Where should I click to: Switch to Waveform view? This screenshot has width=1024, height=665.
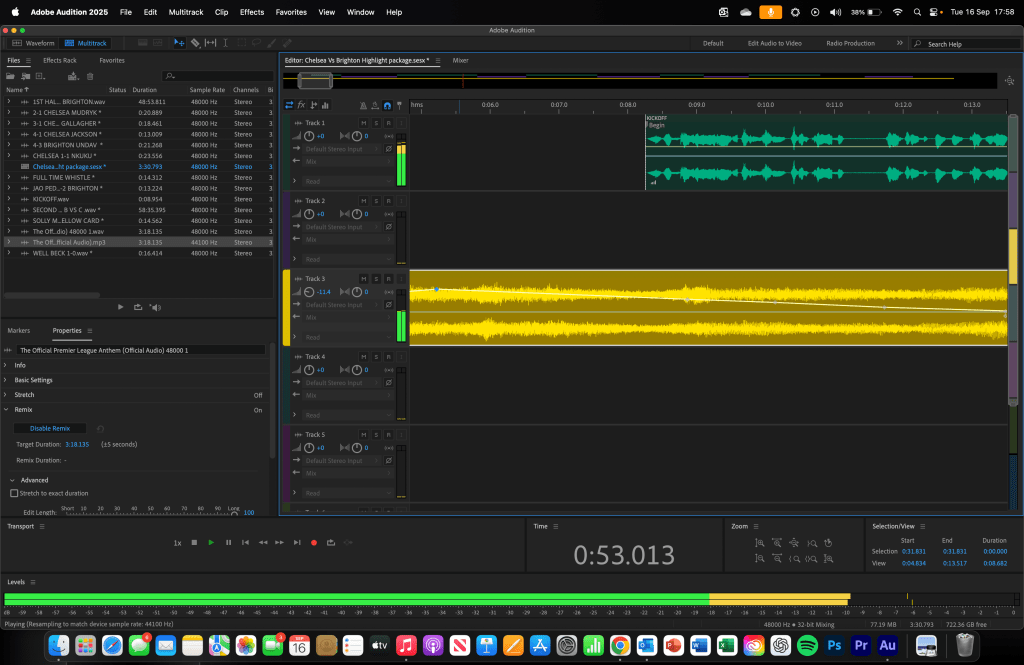(34, 43)
